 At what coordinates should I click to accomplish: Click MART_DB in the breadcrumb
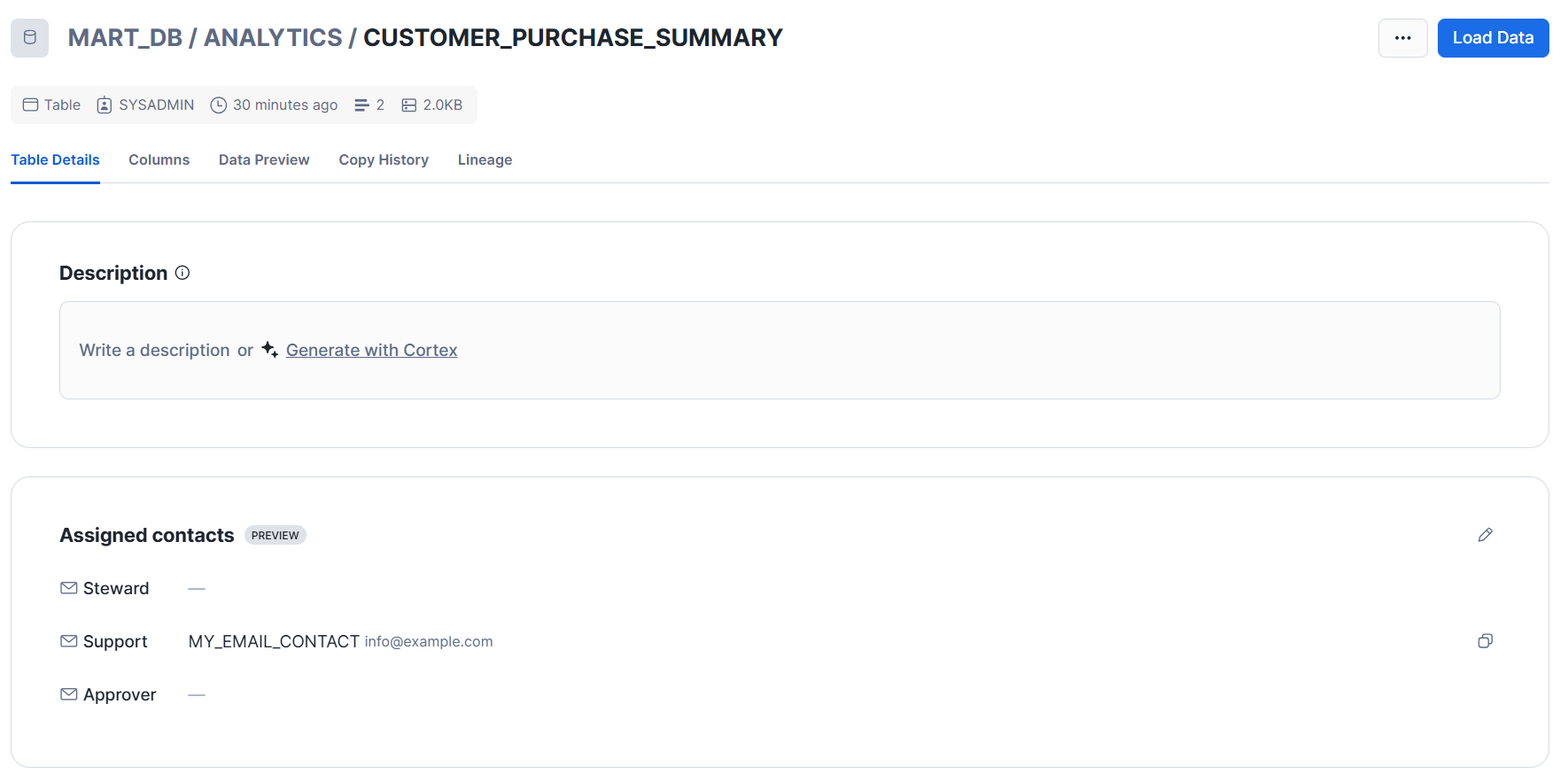point(125,38)
